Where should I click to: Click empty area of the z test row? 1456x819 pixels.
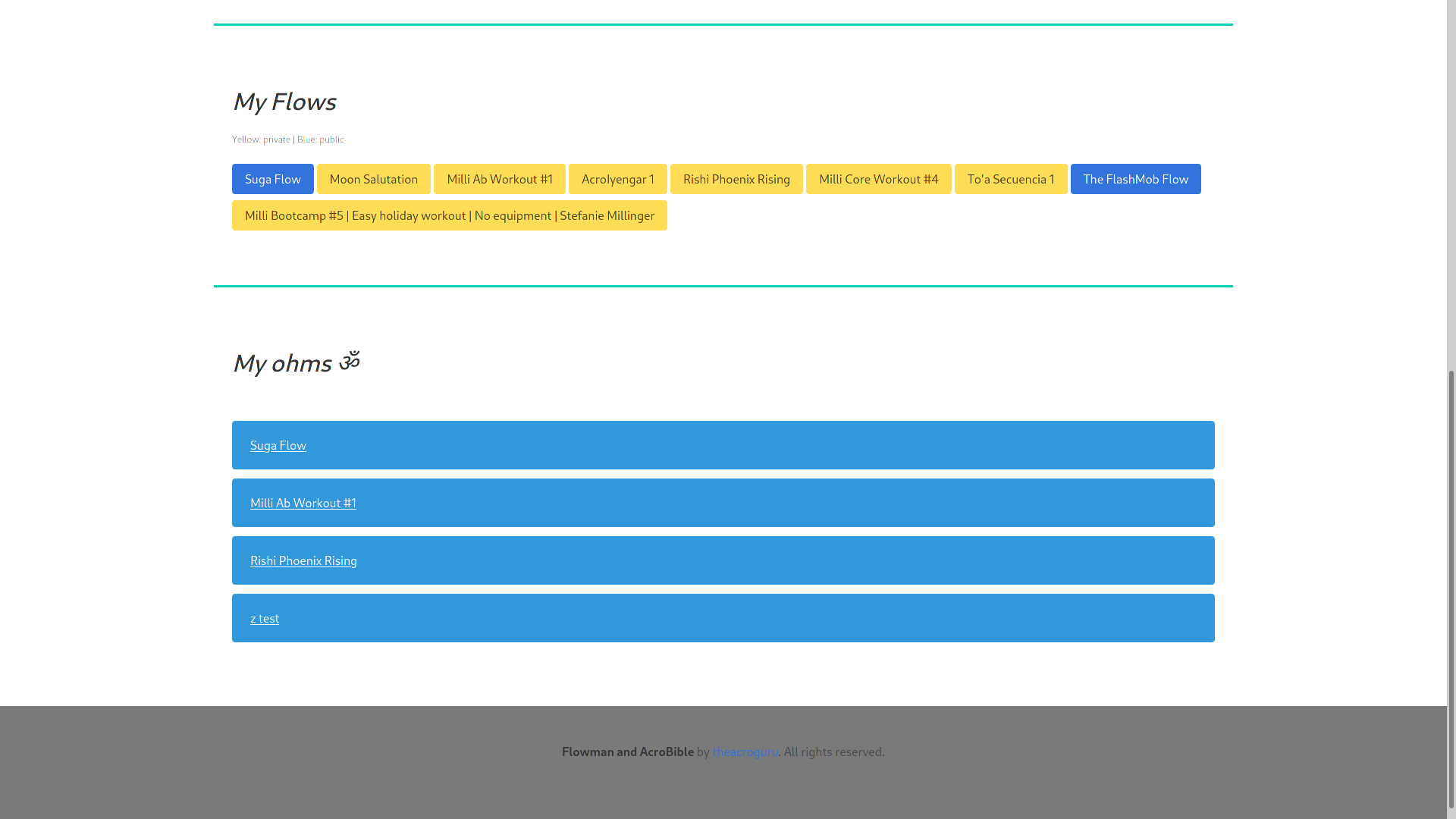click(x=758, y=618)
